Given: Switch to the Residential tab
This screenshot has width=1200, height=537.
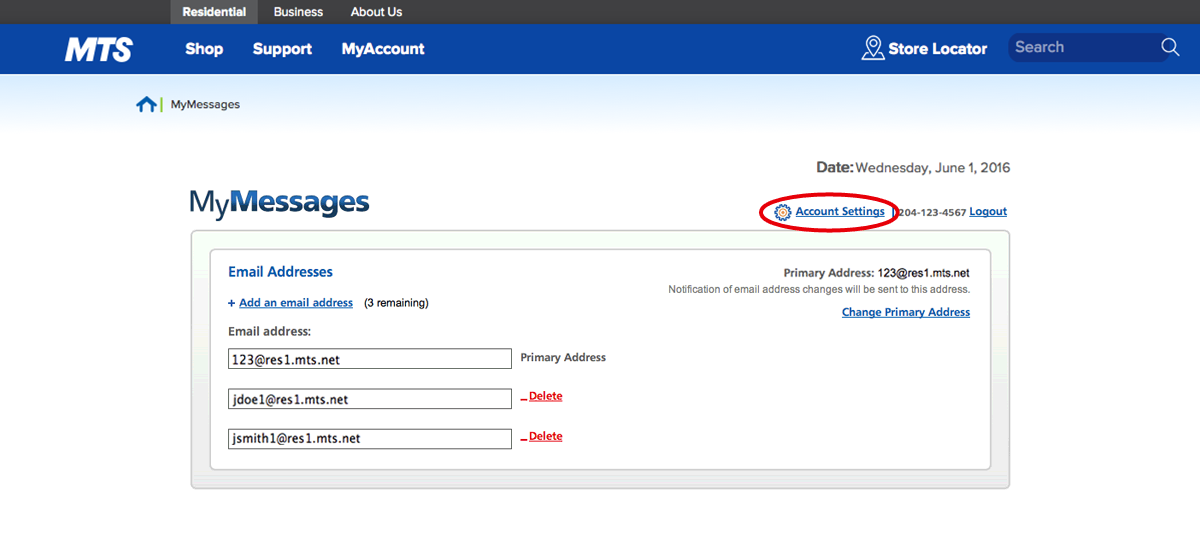Looking at the screenshot, I should click(214, 12).
